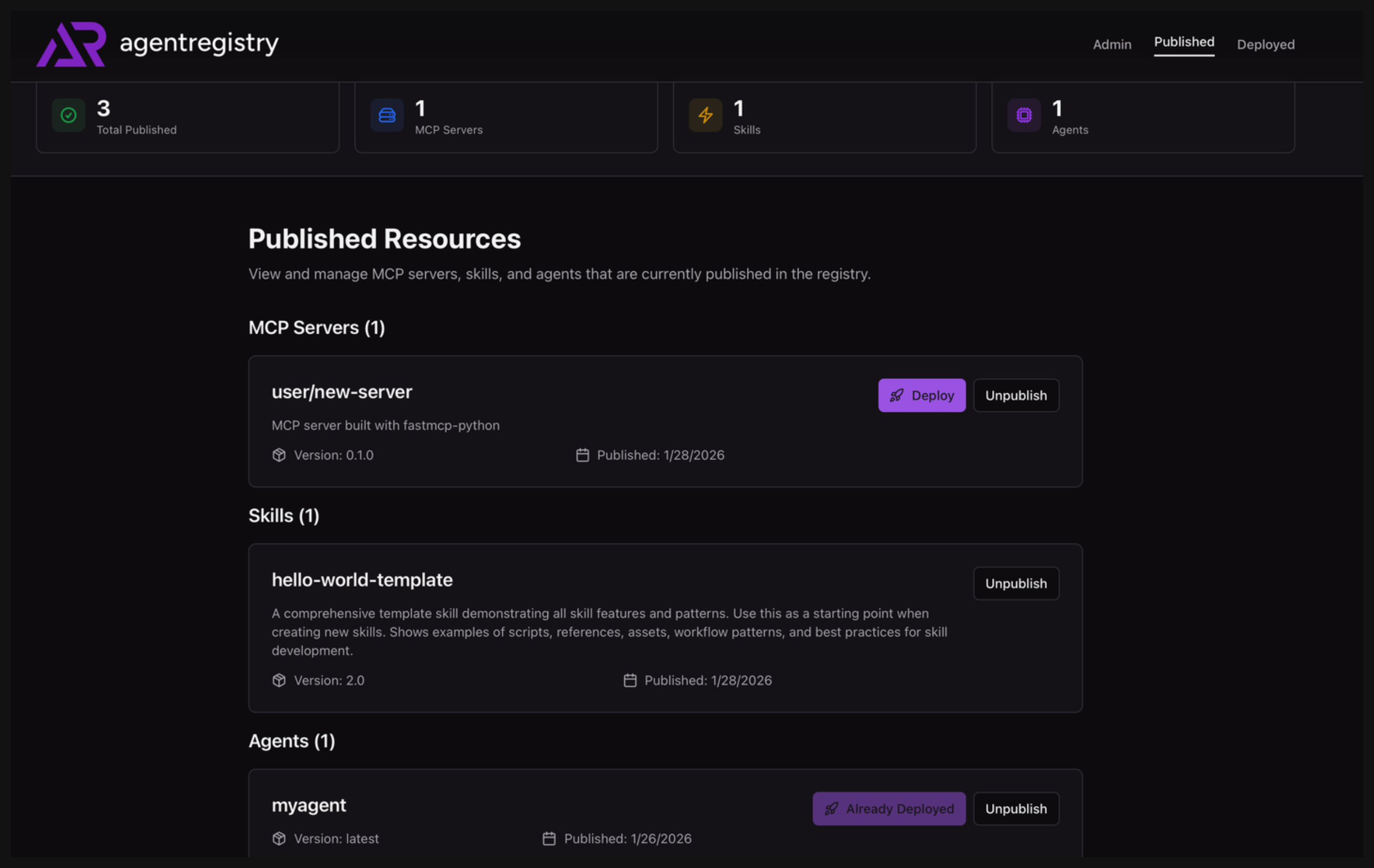This screenshot has height=868, width=1374.
Task: Click the purple chip Agents icon
Action: [x=1024, y=115]
